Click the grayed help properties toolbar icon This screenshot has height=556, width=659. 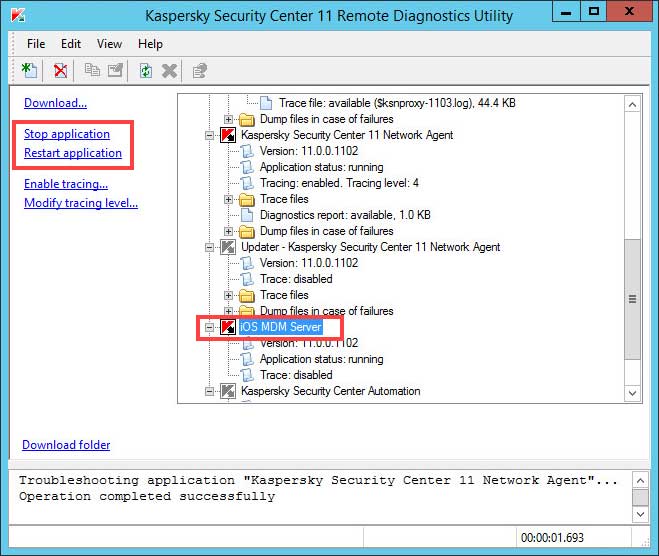tap(200, 70)
